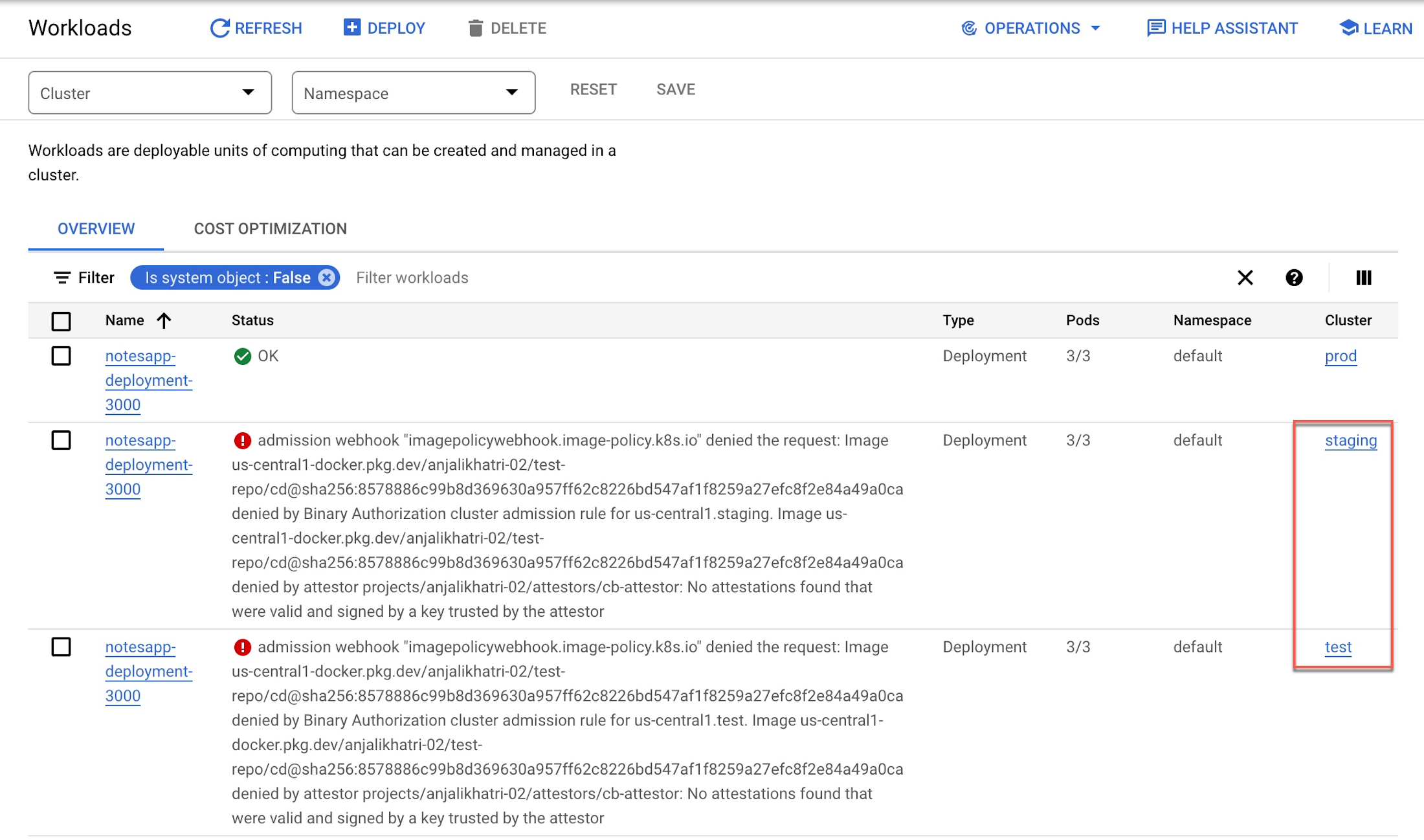Click the Namespace column header
This screenshot has height=840, width=1424.
(x=1212, y=320)
